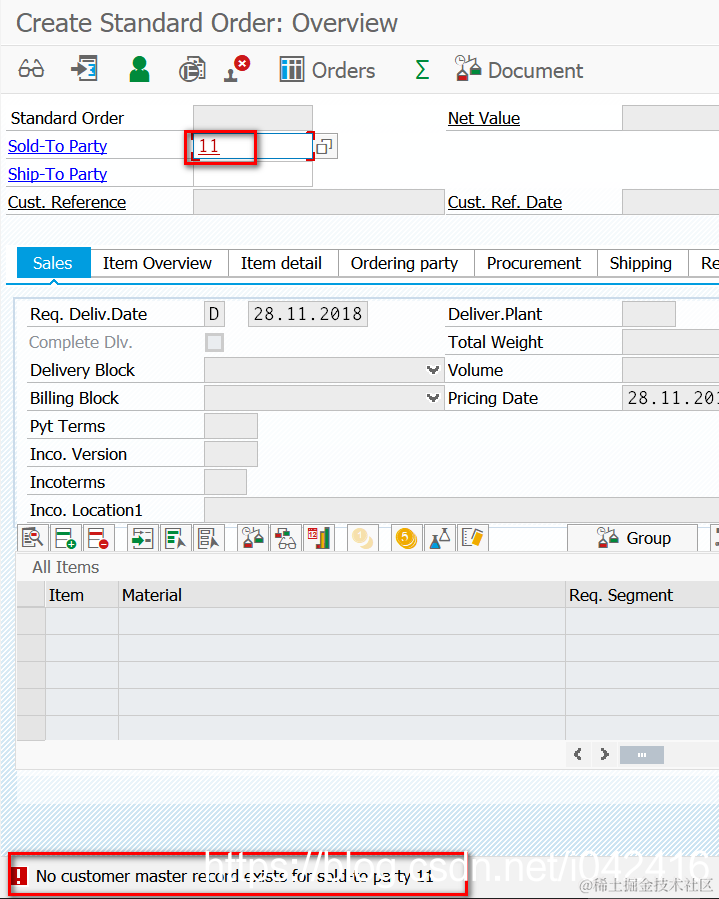719x899 pixels.
Task: Switch to the Procurement tab
Action: pos(534,263)
